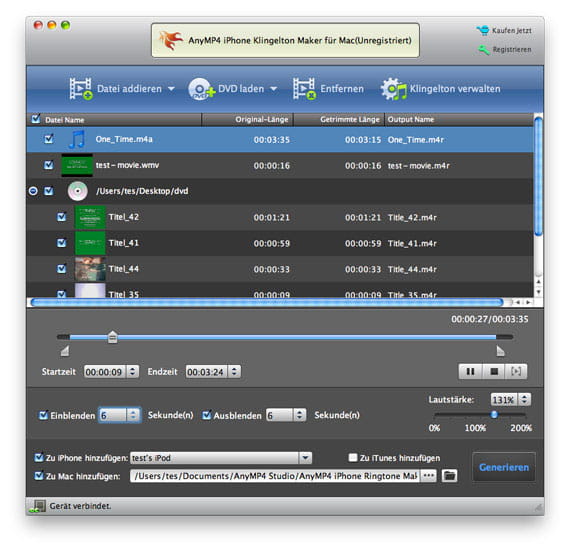Toggle the select-all checkbox in Datei Name header

pos(36,119)
